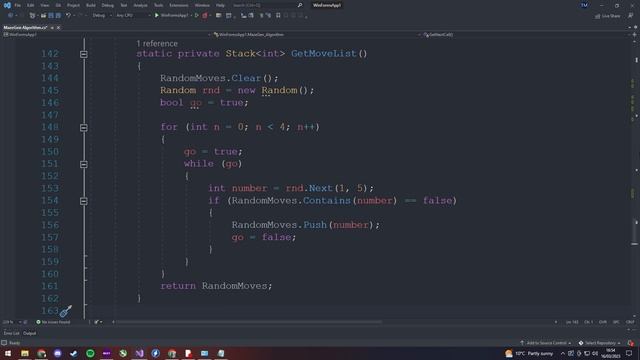This screenshot has width=640, height=360.
Task: Click the editor split handle at top right
Action: click(x=634, y=35)
